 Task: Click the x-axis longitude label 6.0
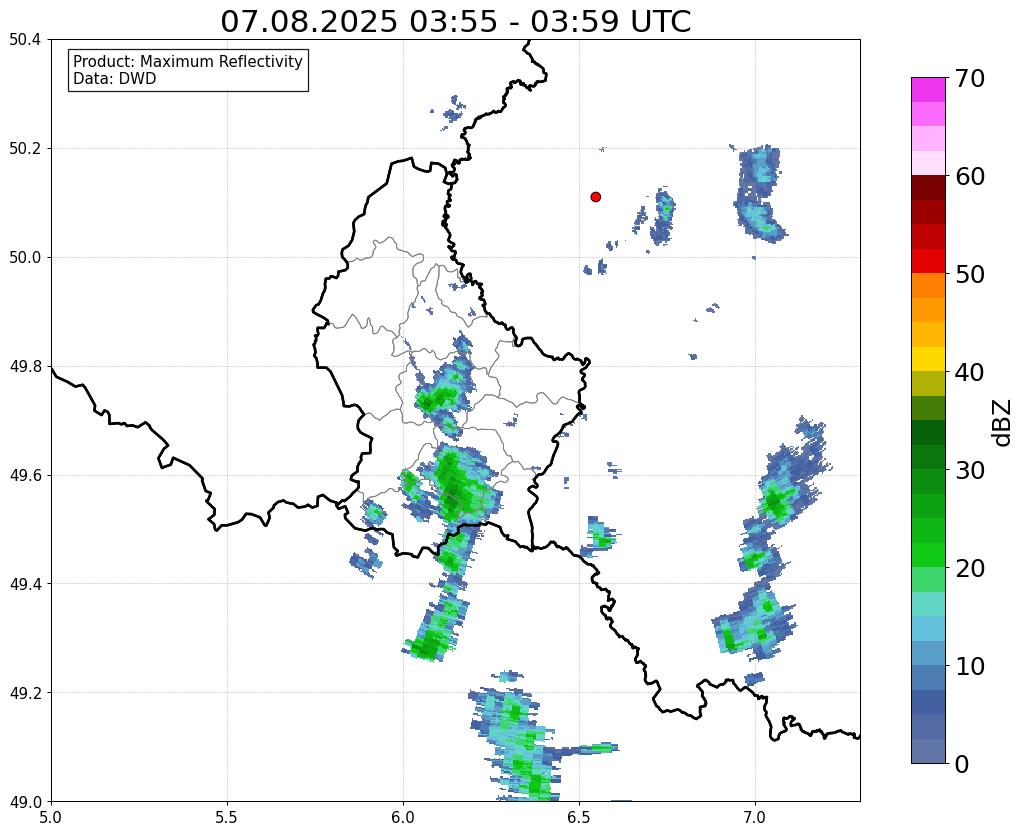[x=403, y=816]
